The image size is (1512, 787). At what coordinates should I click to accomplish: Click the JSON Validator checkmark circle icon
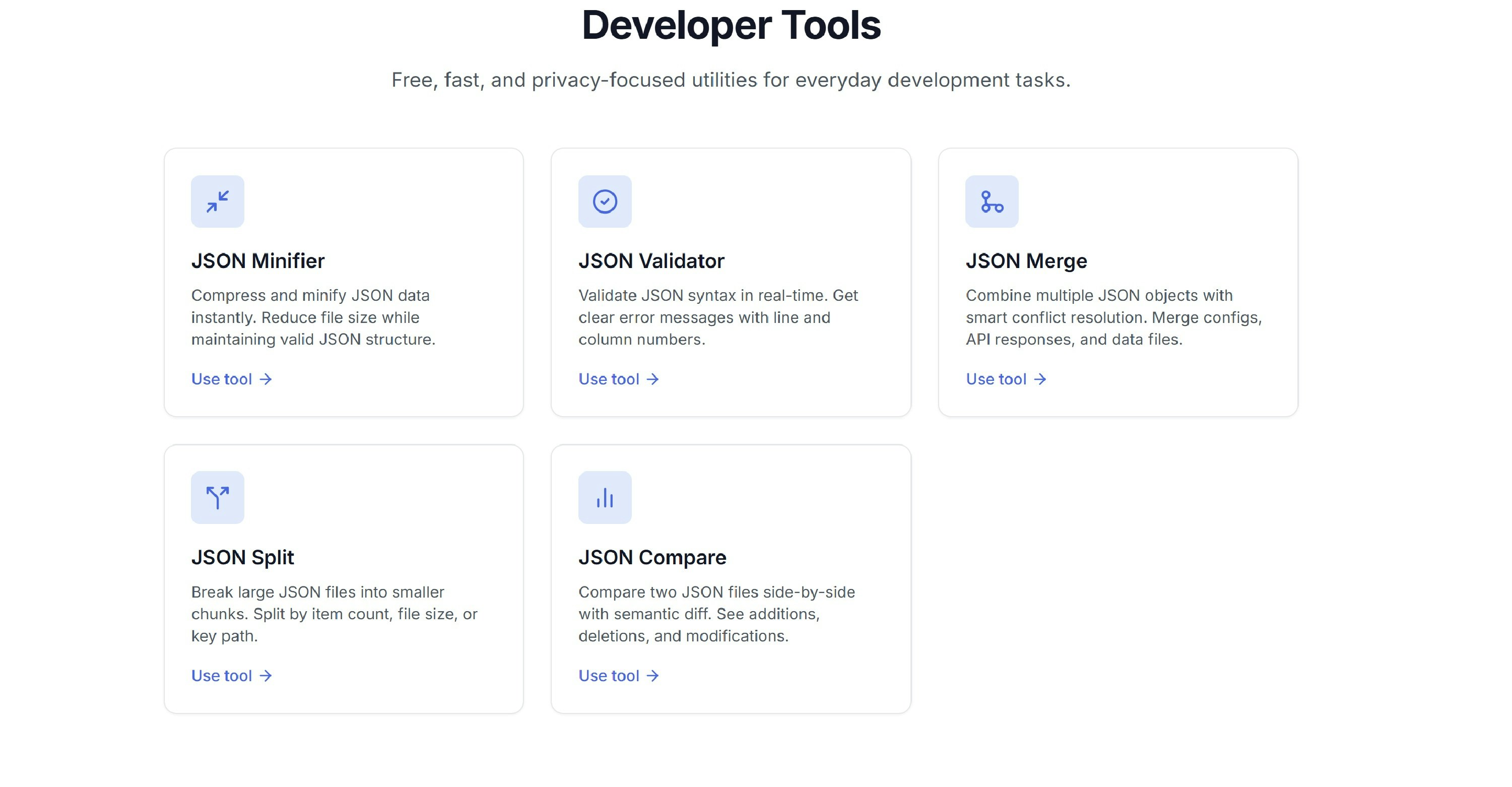[x=605, y=202]
